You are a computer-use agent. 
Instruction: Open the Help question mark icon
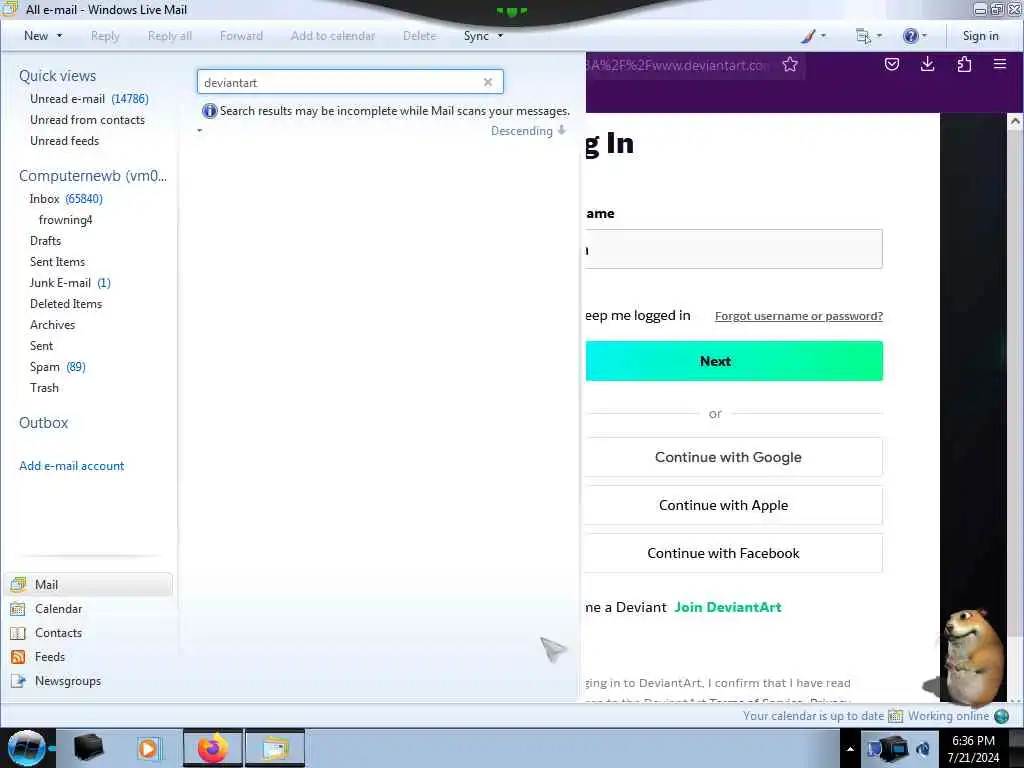click(910, 36)
